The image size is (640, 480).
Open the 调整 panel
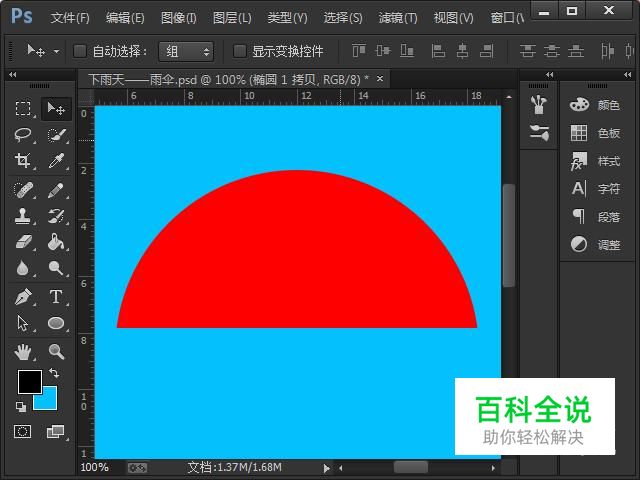click(595, 245)
